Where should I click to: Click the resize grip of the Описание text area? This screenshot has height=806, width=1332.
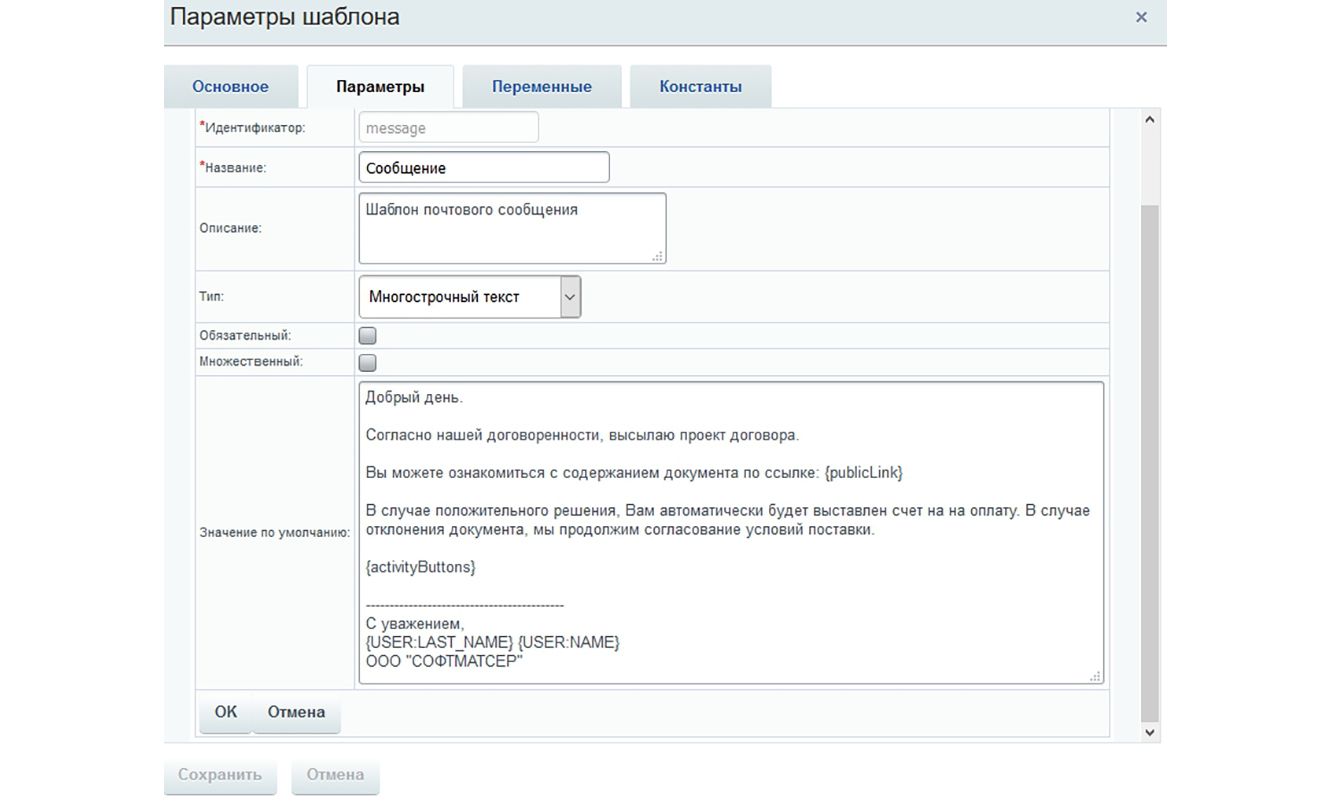658,256
